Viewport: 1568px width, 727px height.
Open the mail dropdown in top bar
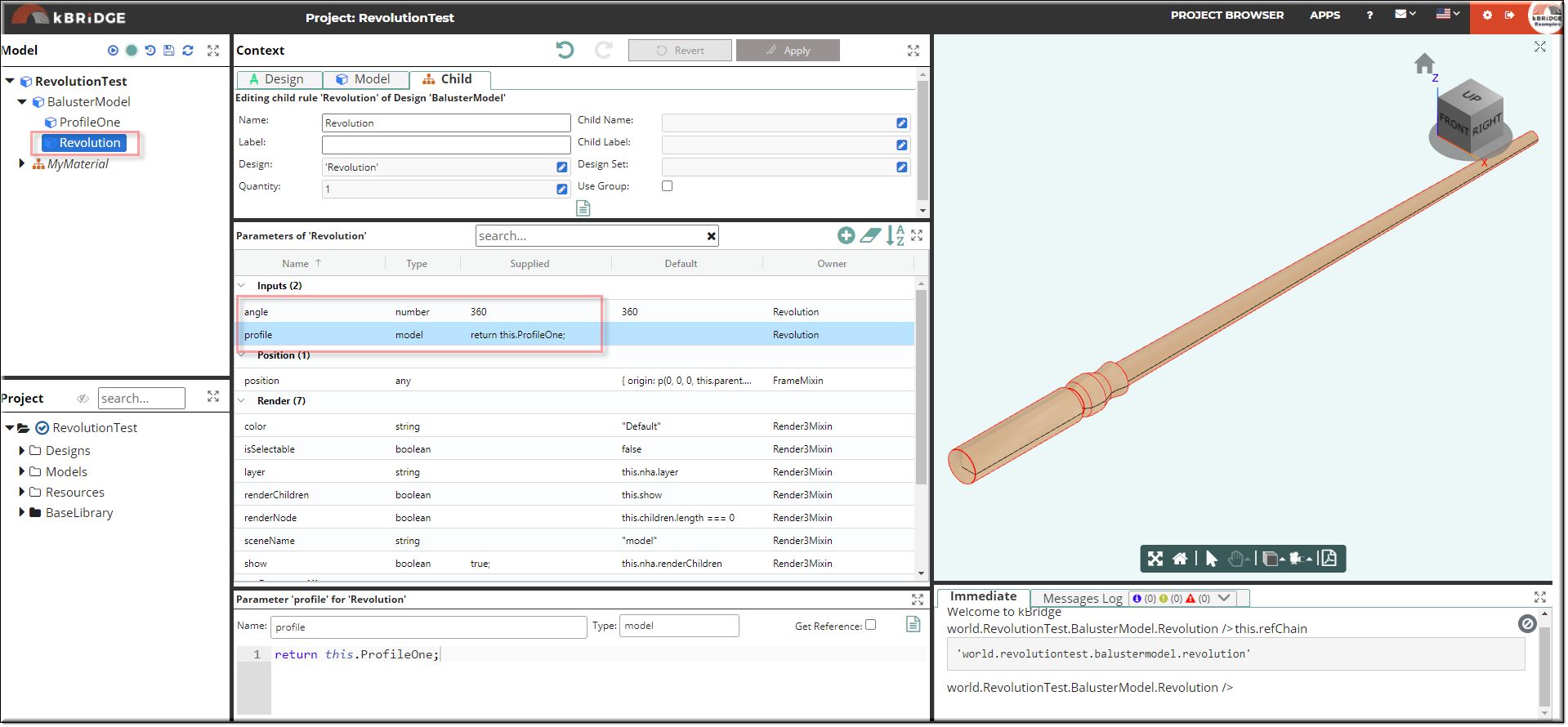(x=1405, y=14)
